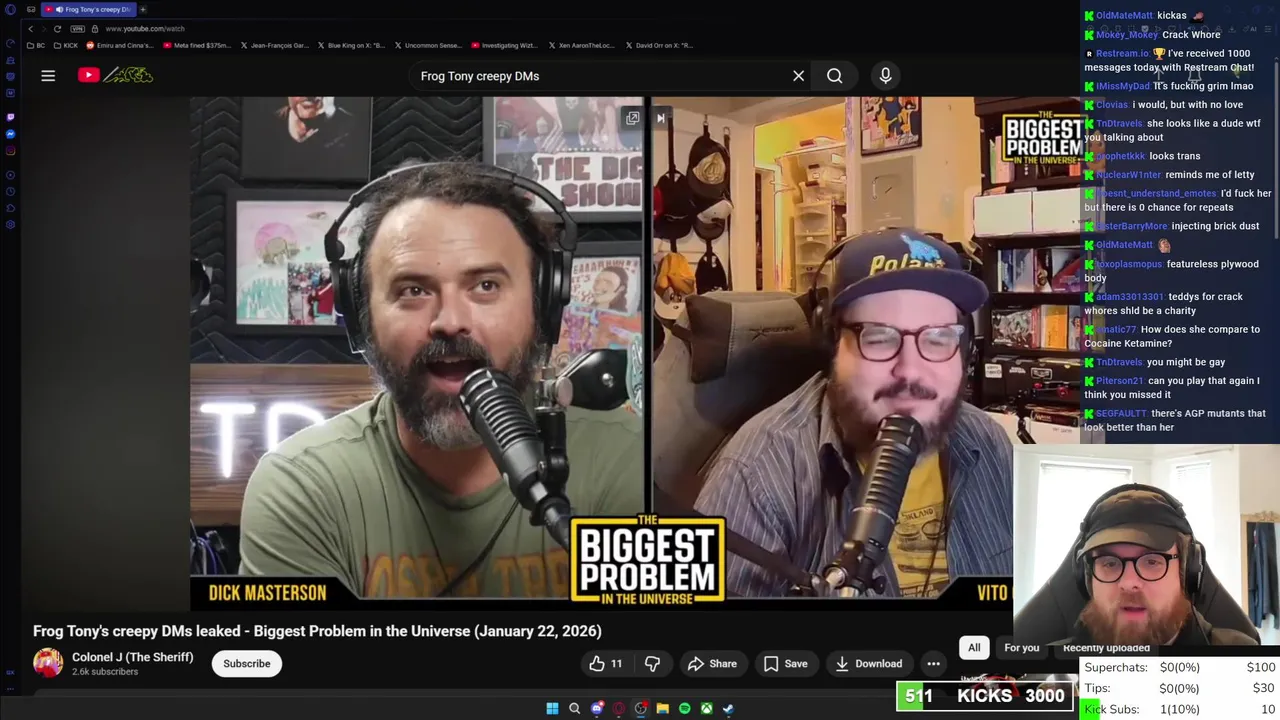
Task: Open Spotify from the taskbar
Action: pos(684,709)
